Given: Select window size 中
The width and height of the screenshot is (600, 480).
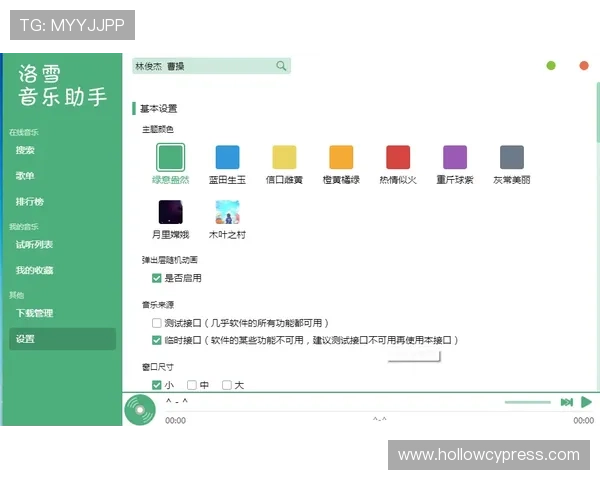Looking at the screenshot, I should pos(192,385).
